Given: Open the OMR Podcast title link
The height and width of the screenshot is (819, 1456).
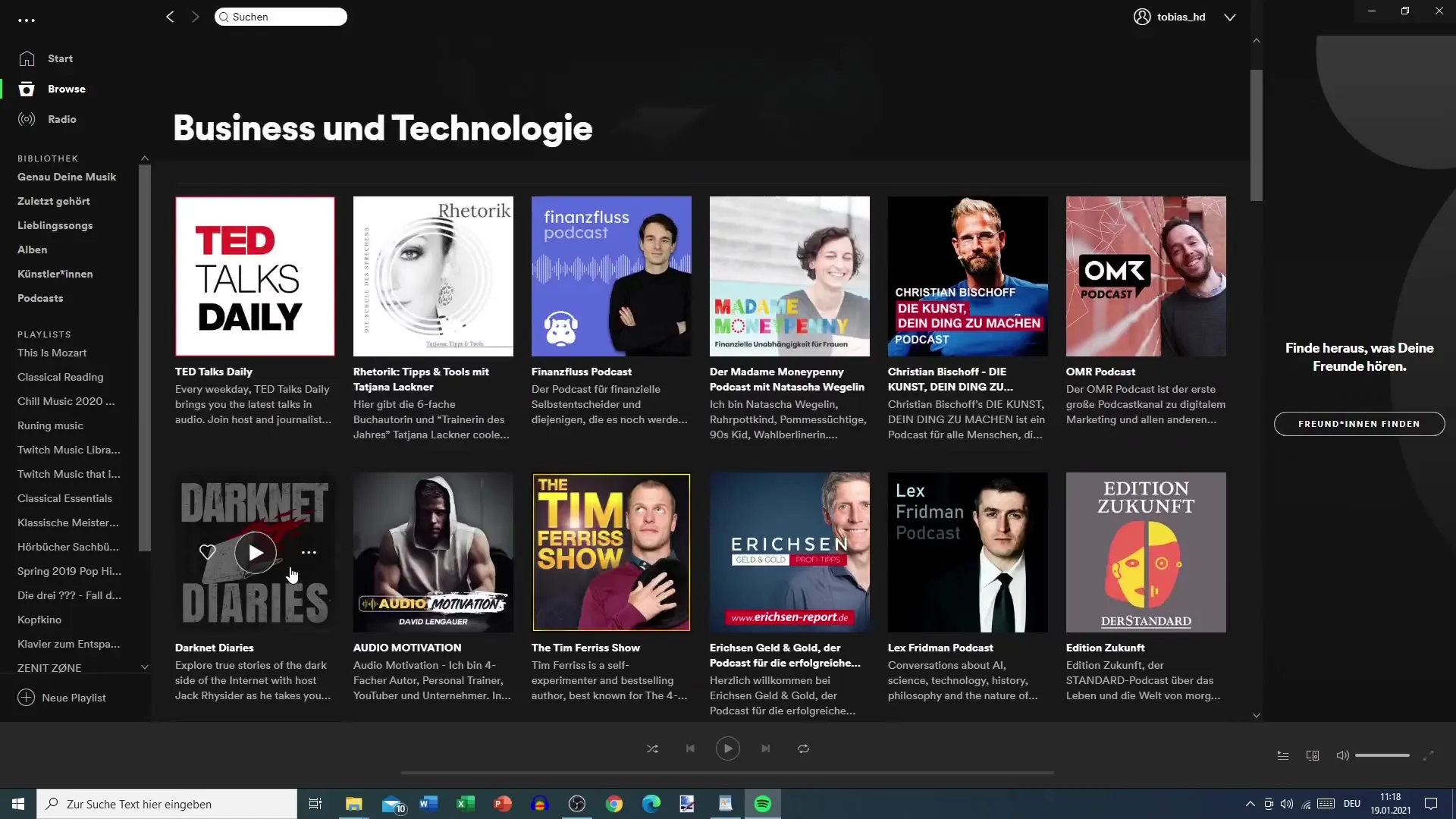Looking at the screenshot, I should click(1100, 372).
